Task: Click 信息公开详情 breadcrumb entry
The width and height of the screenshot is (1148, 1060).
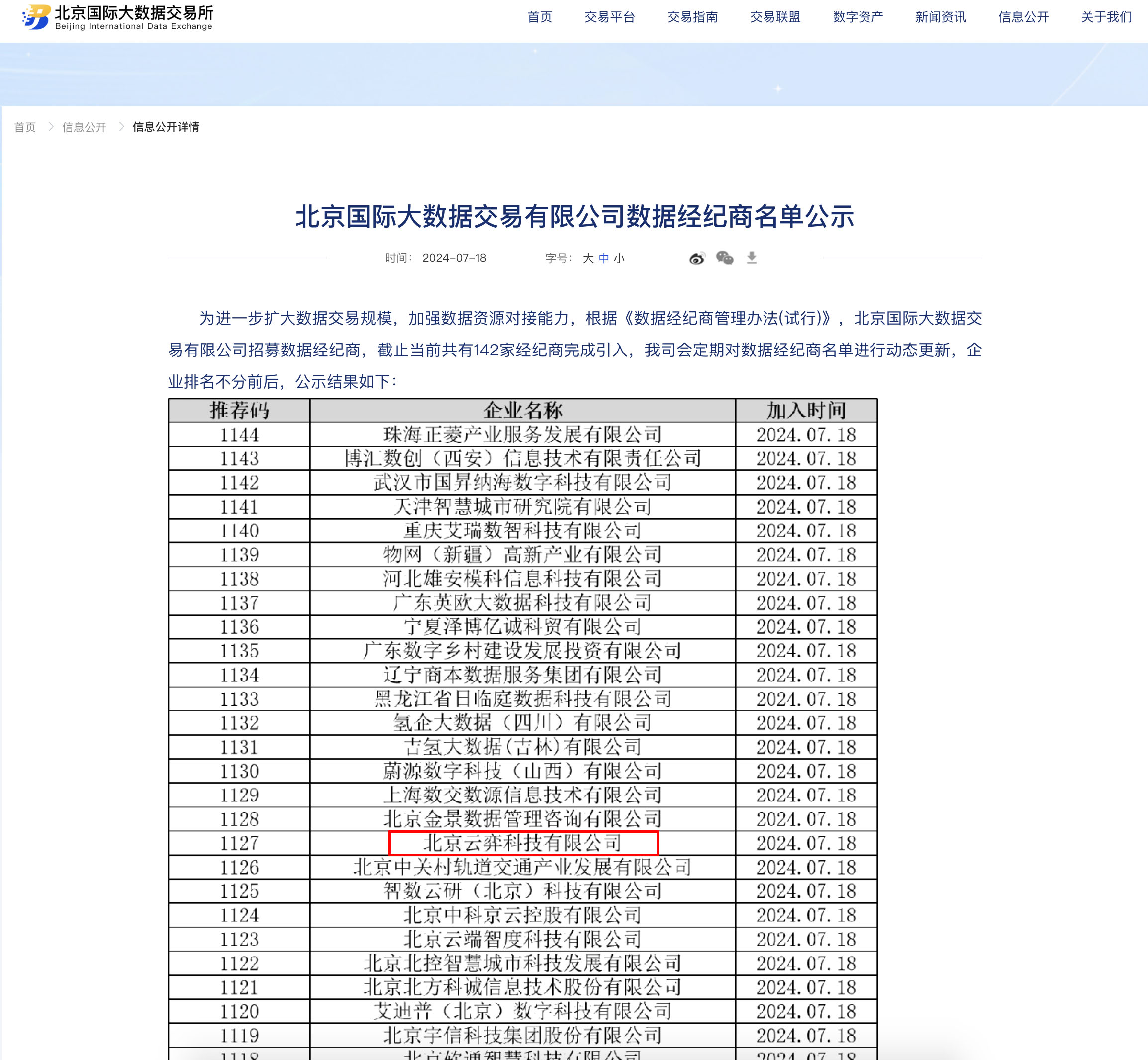Action: coord(166,127)
